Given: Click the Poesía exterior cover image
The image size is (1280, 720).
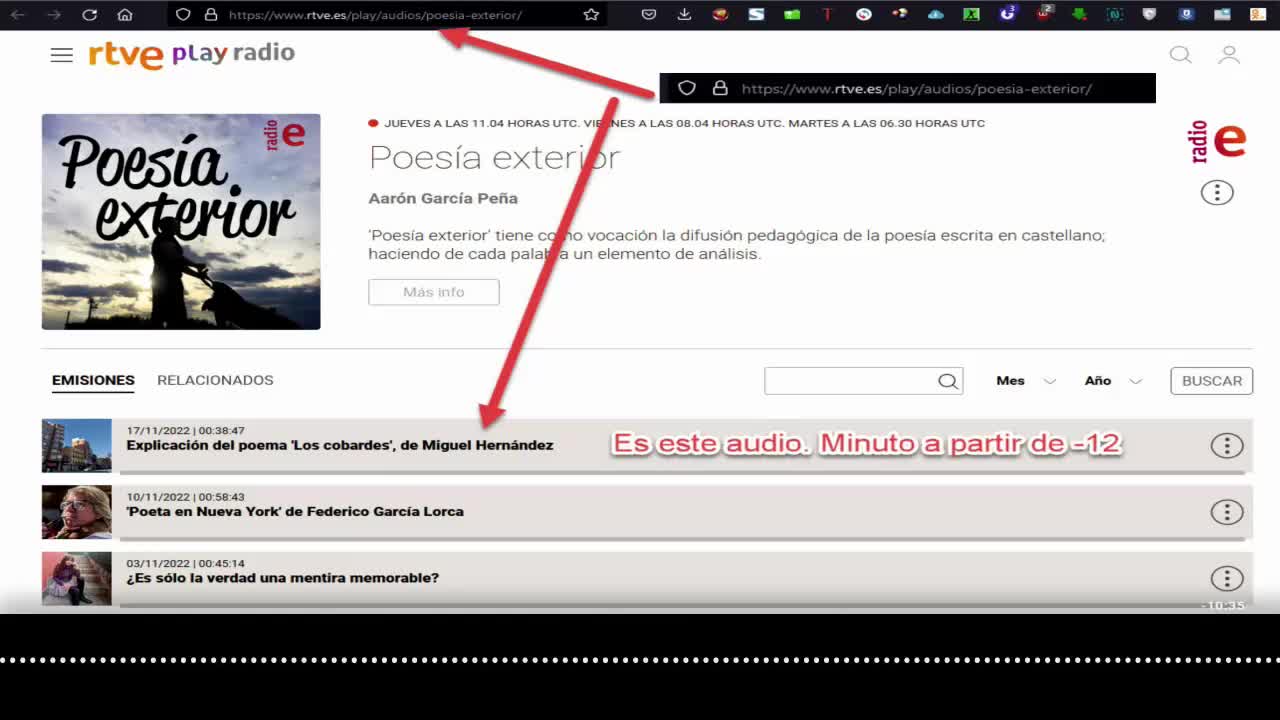Looking at the screenshot, I should point(181,221).
